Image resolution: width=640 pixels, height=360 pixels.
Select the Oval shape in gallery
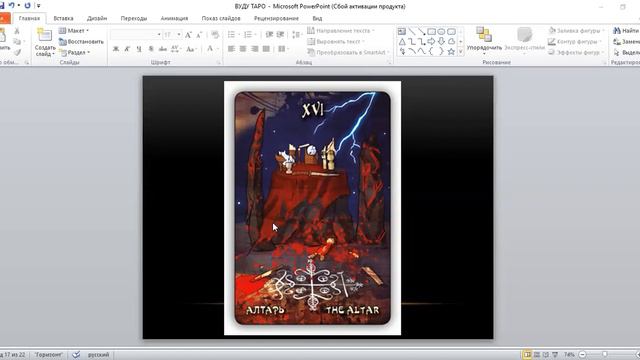tap(441, 31)
